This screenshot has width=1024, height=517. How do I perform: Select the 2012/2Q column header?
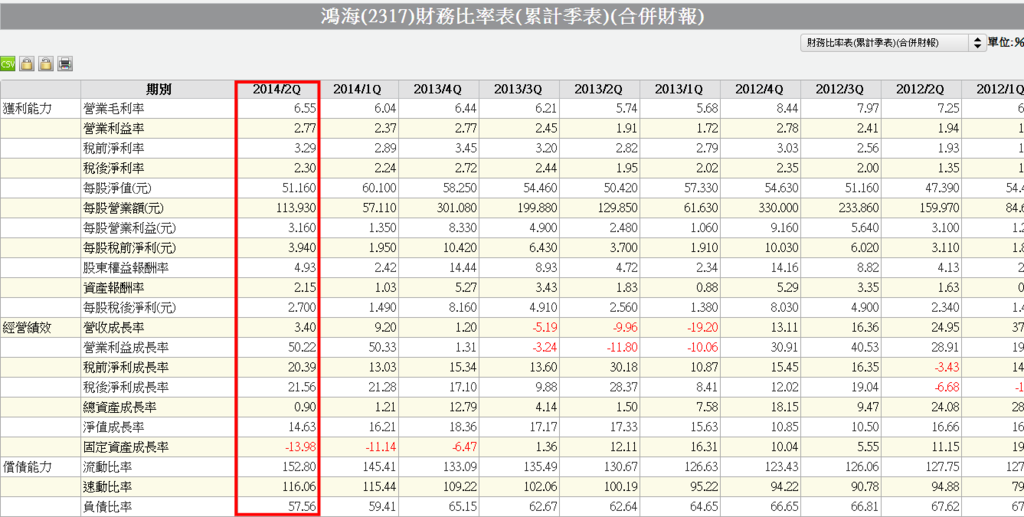921,89
